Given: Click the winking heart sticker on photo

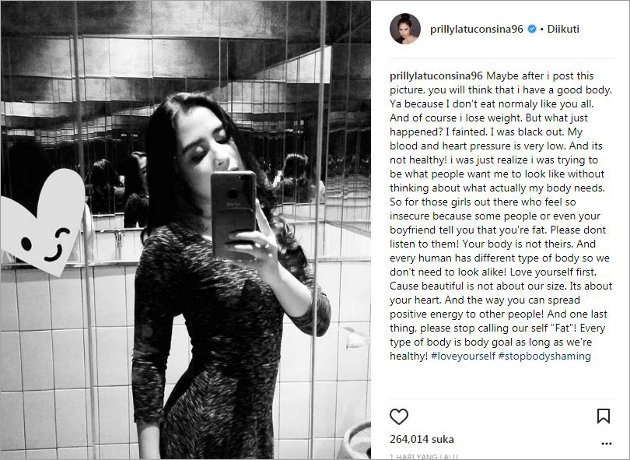Looking at the screenshot, I should point(40,222).
